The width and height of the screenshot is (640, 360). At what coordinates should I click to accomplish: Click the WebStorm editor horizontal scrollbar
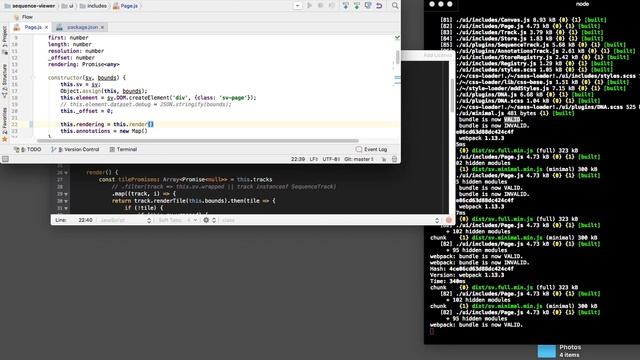pyautogui.click(x=198, y=141)
